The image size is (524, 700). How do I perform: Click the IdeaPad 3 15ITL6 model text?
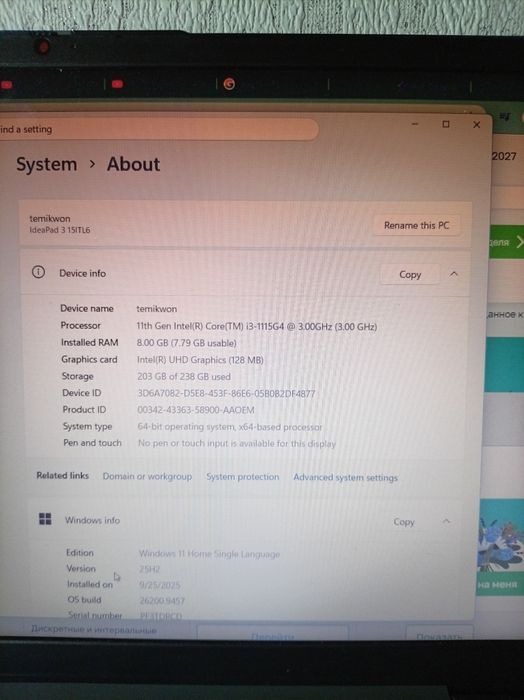coord(59,230)
